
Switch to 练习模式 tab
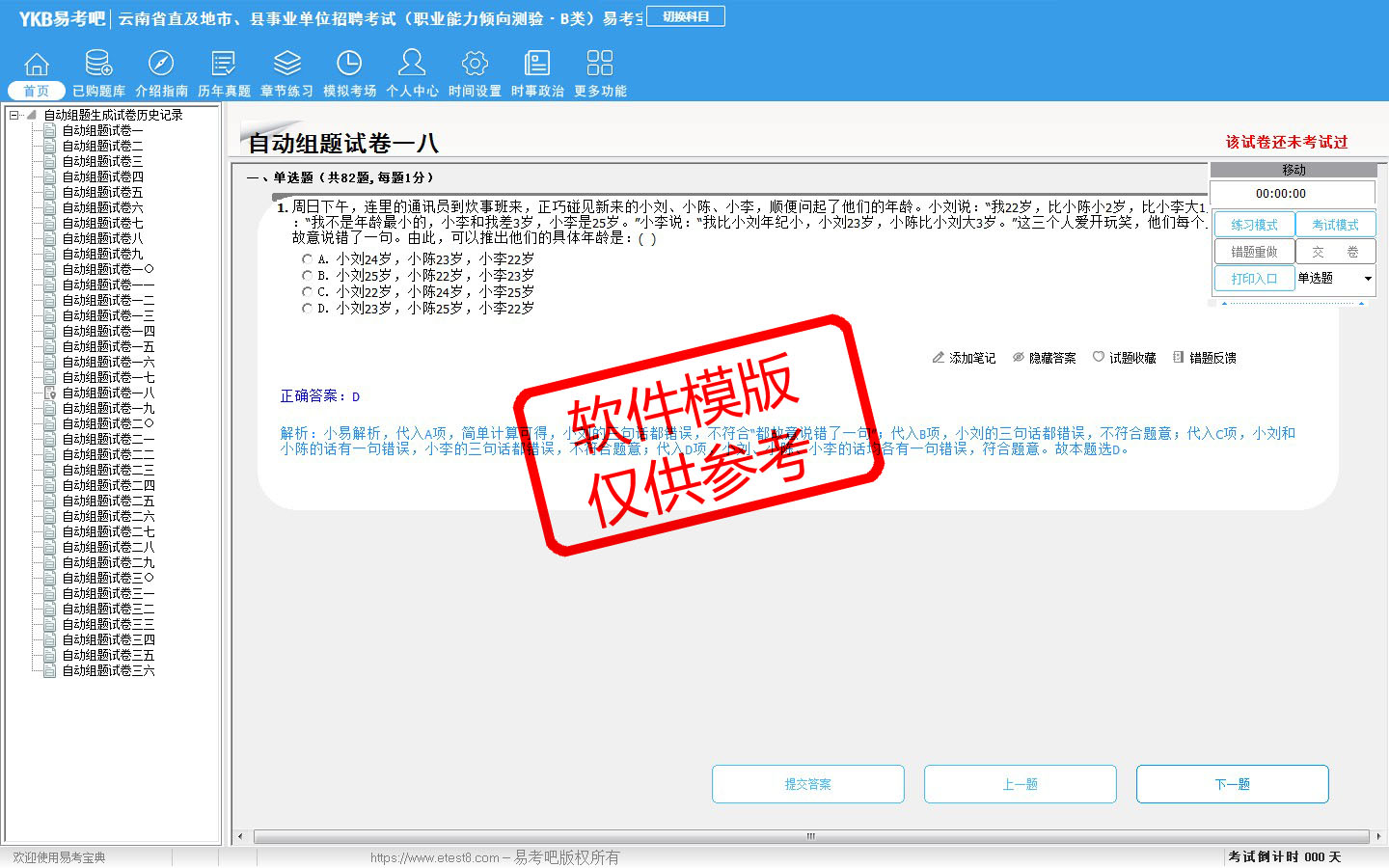(1254, 225)
